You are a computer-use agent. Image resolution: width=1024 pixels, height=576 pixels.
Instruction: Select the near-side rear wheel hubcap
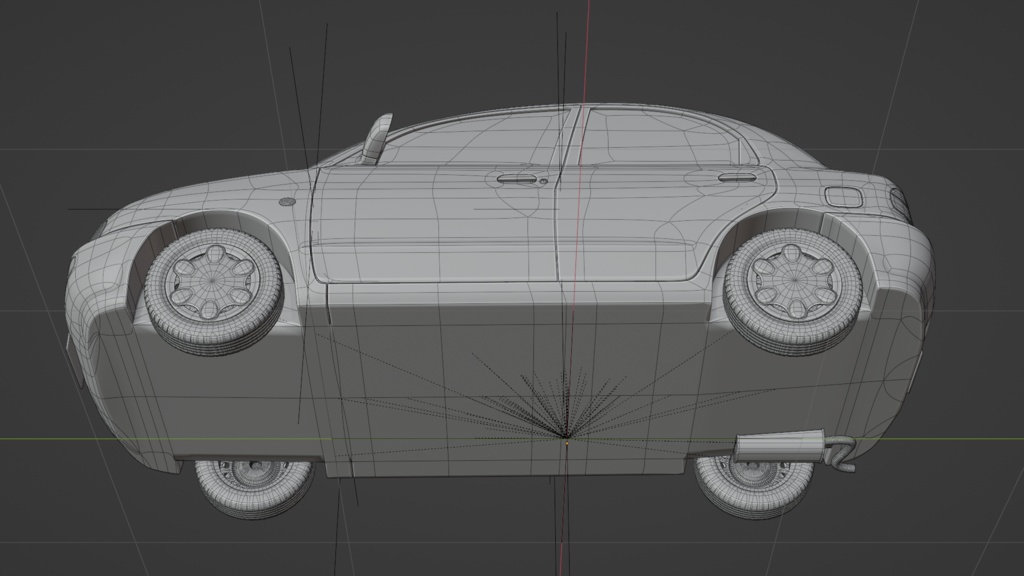(x=793, y=282)
